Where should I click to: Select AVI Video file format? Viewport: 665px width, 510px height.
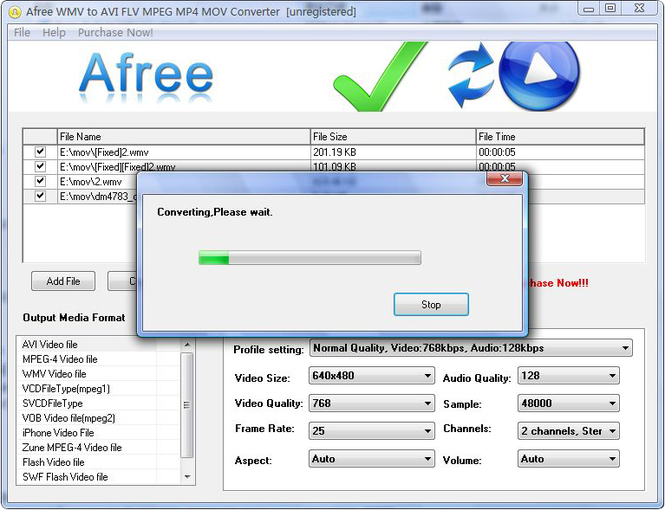pyautogui.click(x=98, y=344)
